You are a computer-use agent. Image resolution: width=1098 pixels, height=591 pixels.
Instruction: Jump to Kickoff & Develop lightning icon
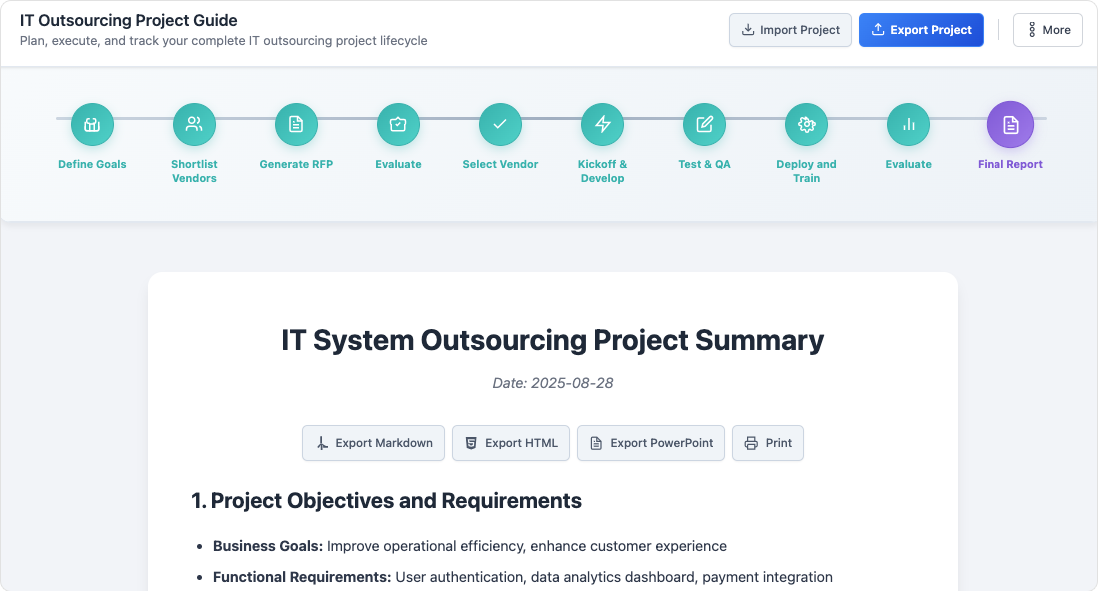[602, 125]
